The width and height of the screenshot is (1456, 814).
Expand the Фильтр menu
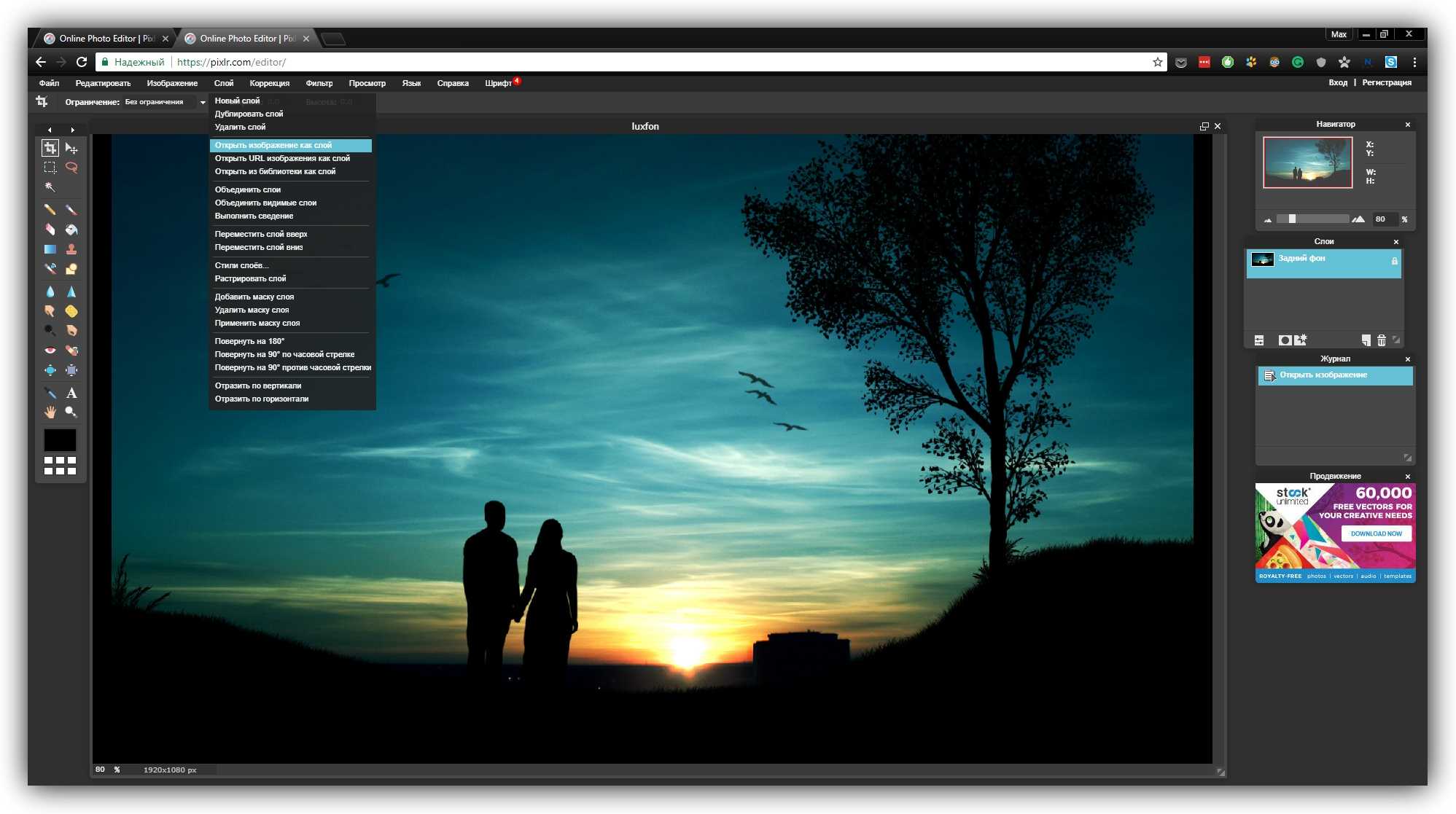tap(319, 83)
